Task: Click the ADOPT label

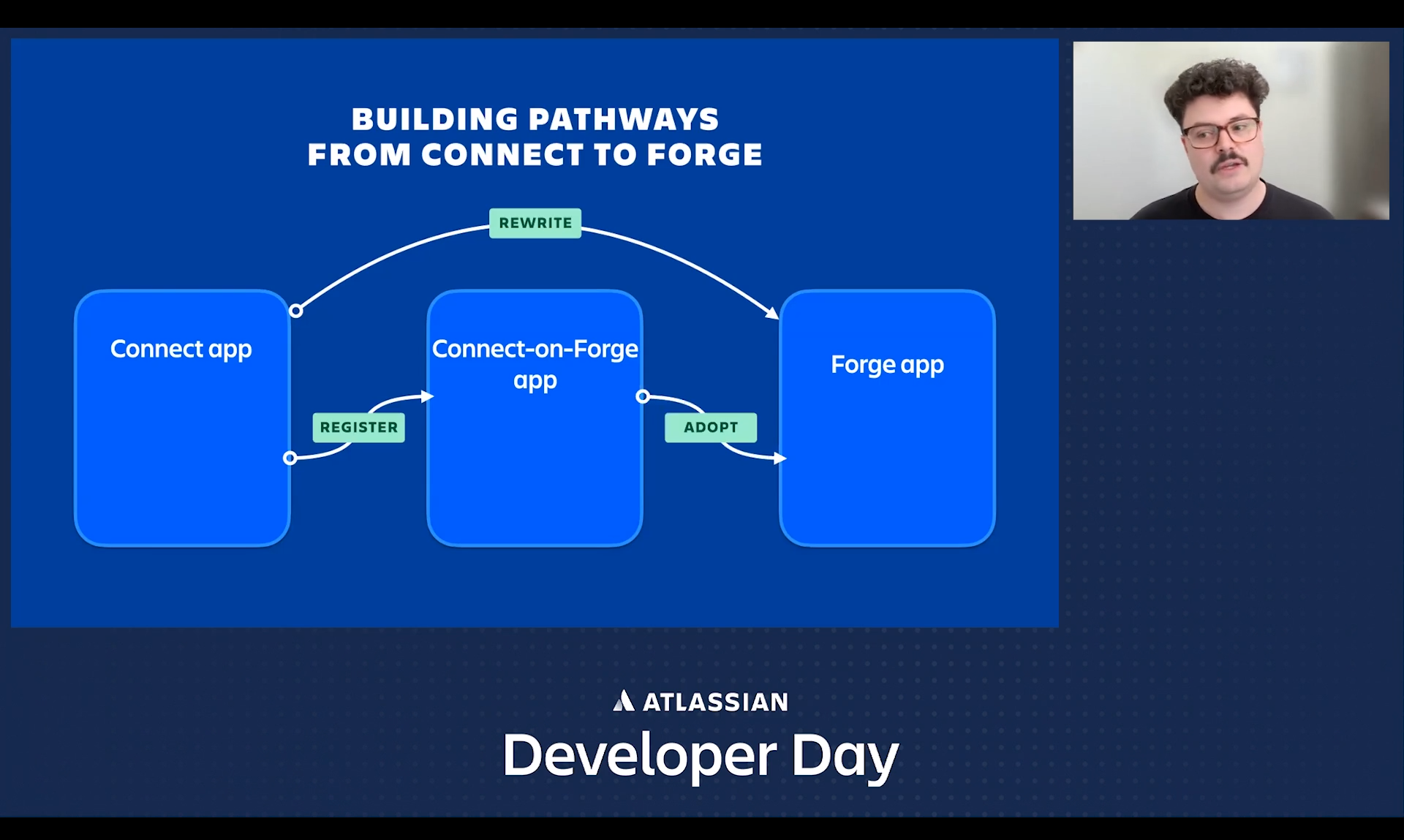Action: [x=711, y=428]
